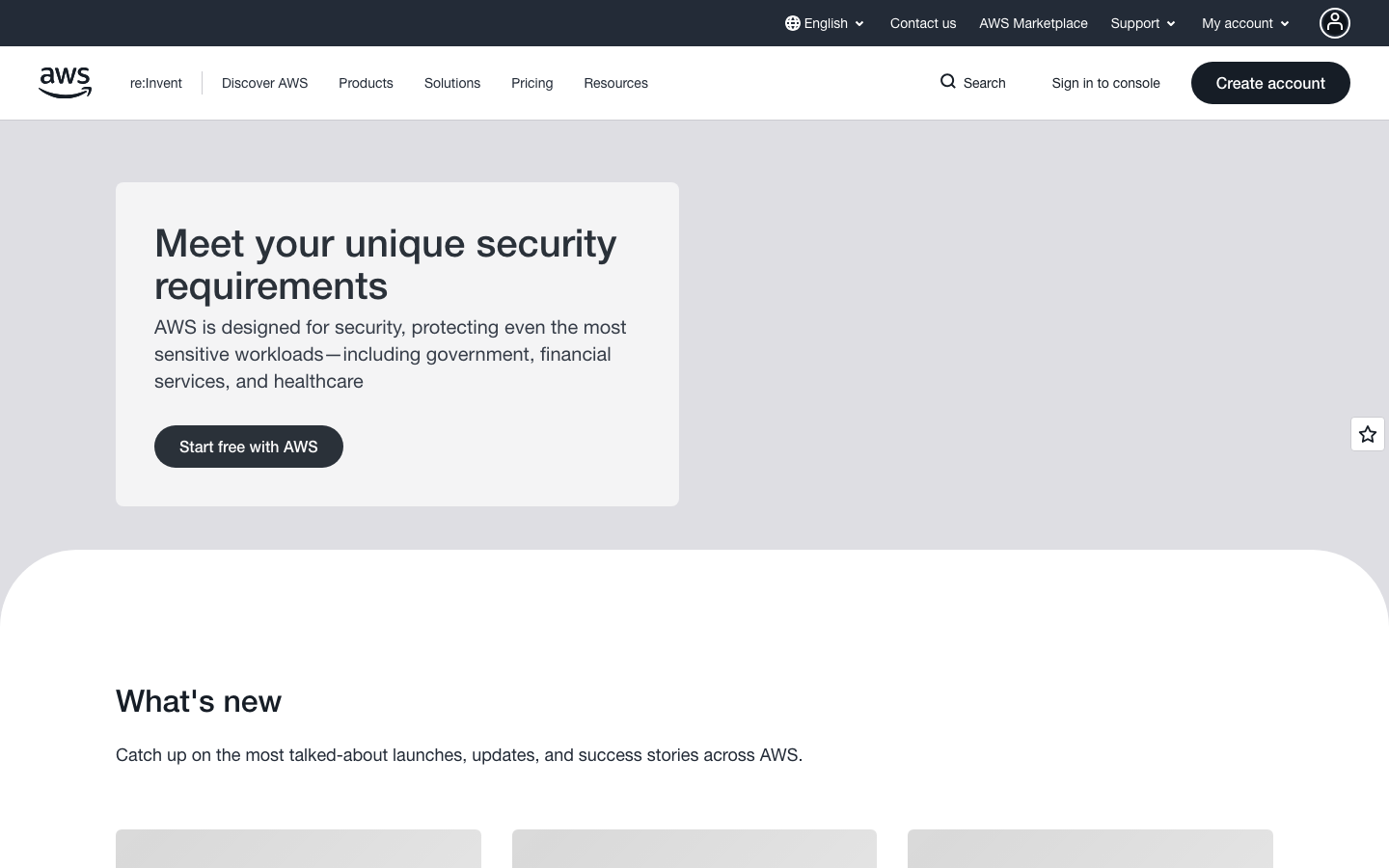This screenshot has height=868, width=1389.
Task: Open the user profile avatar icon
Action: 1335,23
